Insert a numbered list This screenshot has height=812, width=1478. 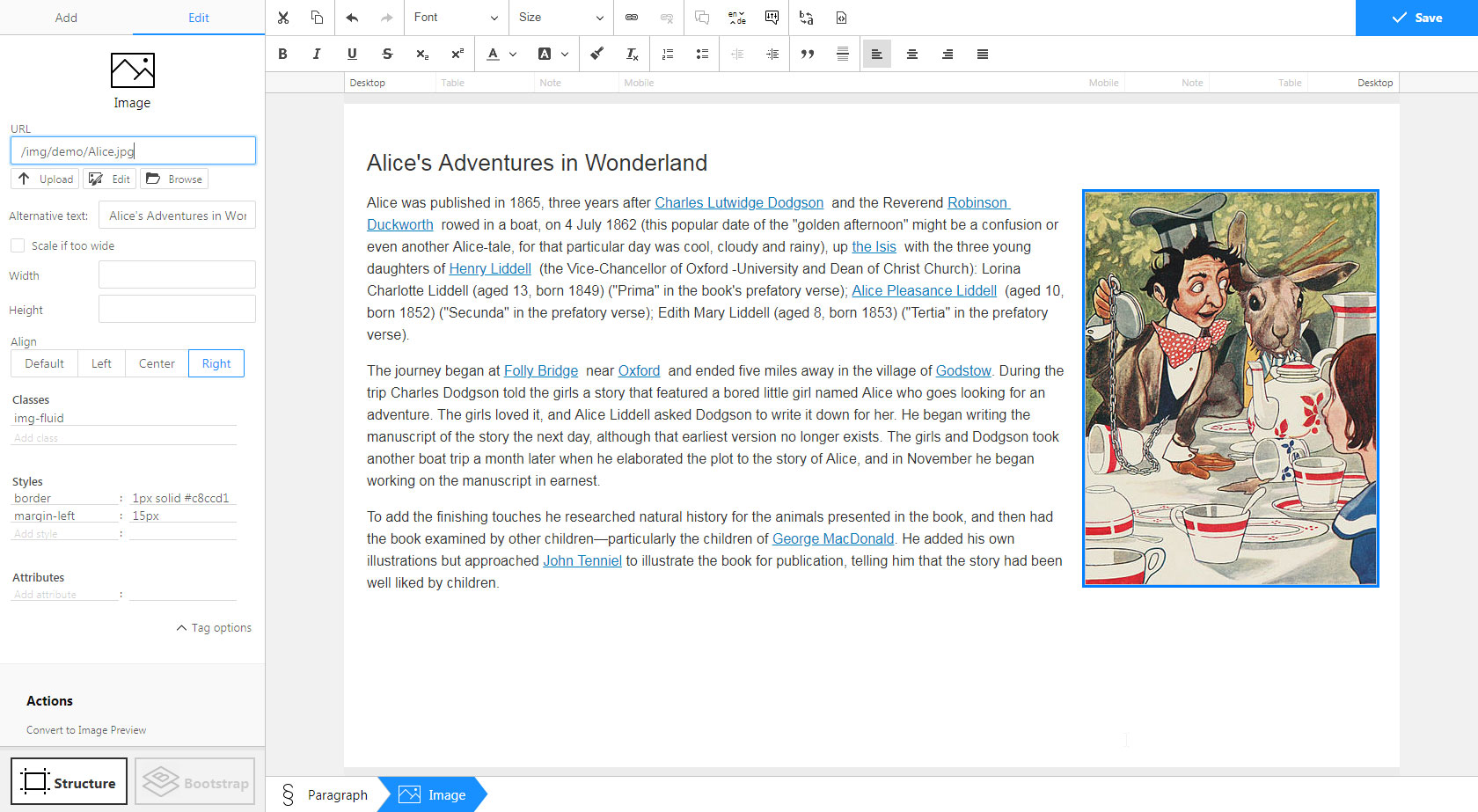668,54
